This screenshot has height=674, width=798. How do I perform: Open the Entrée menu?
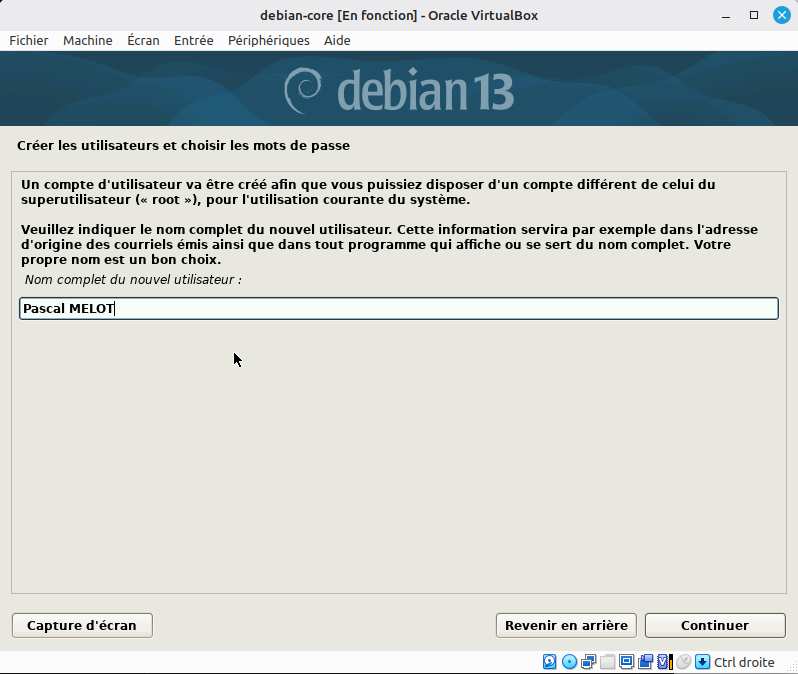pos(193,40)
